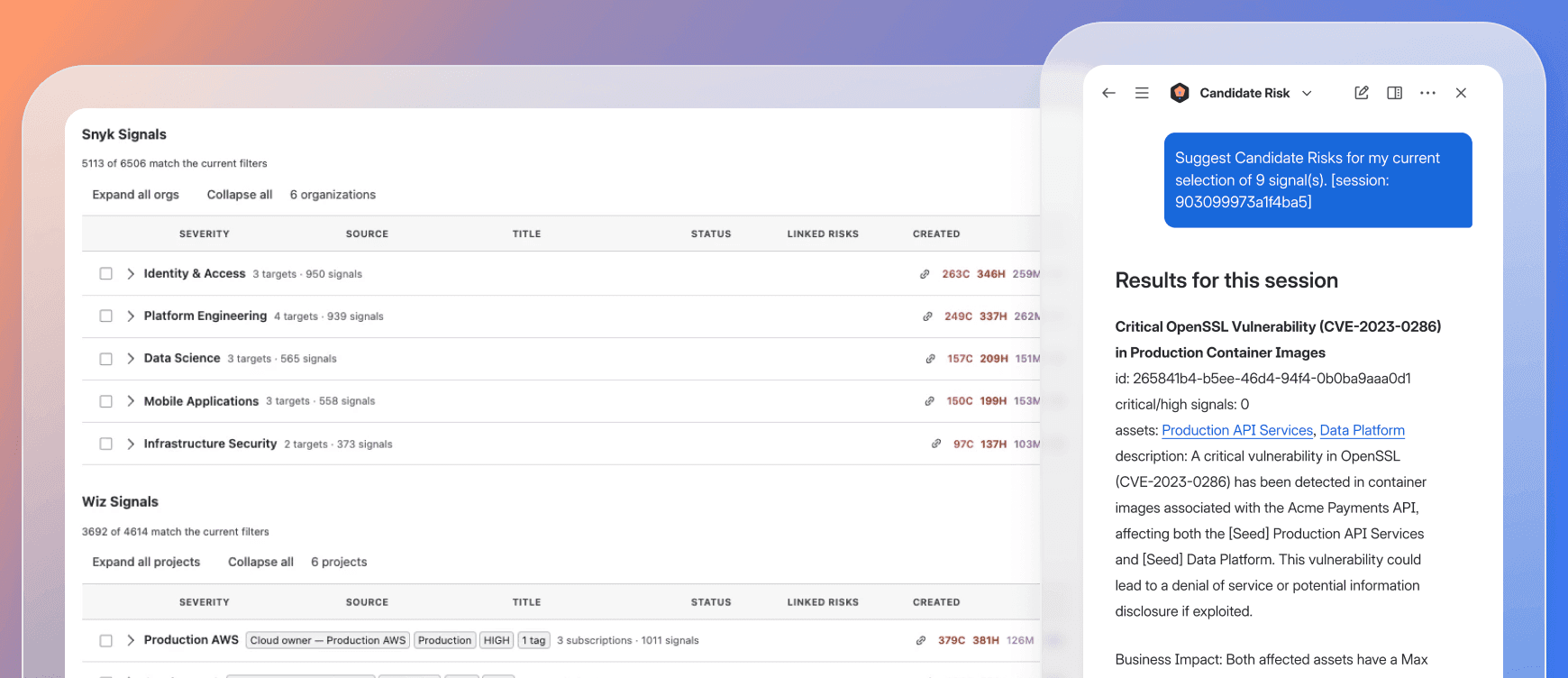Viewport: 1568px width, 678px height.
Task: Click link icon in Platform Engineering row
Action: [927, 316]
